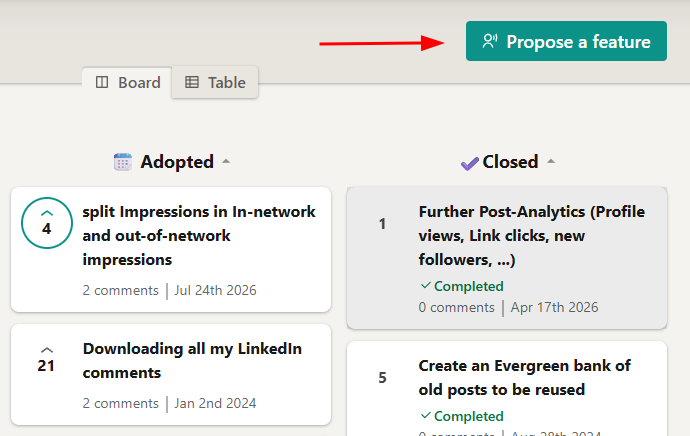Click the Board layout icon
The height and width of the screenshot is (436, 690).
click(x=102, y=82)
